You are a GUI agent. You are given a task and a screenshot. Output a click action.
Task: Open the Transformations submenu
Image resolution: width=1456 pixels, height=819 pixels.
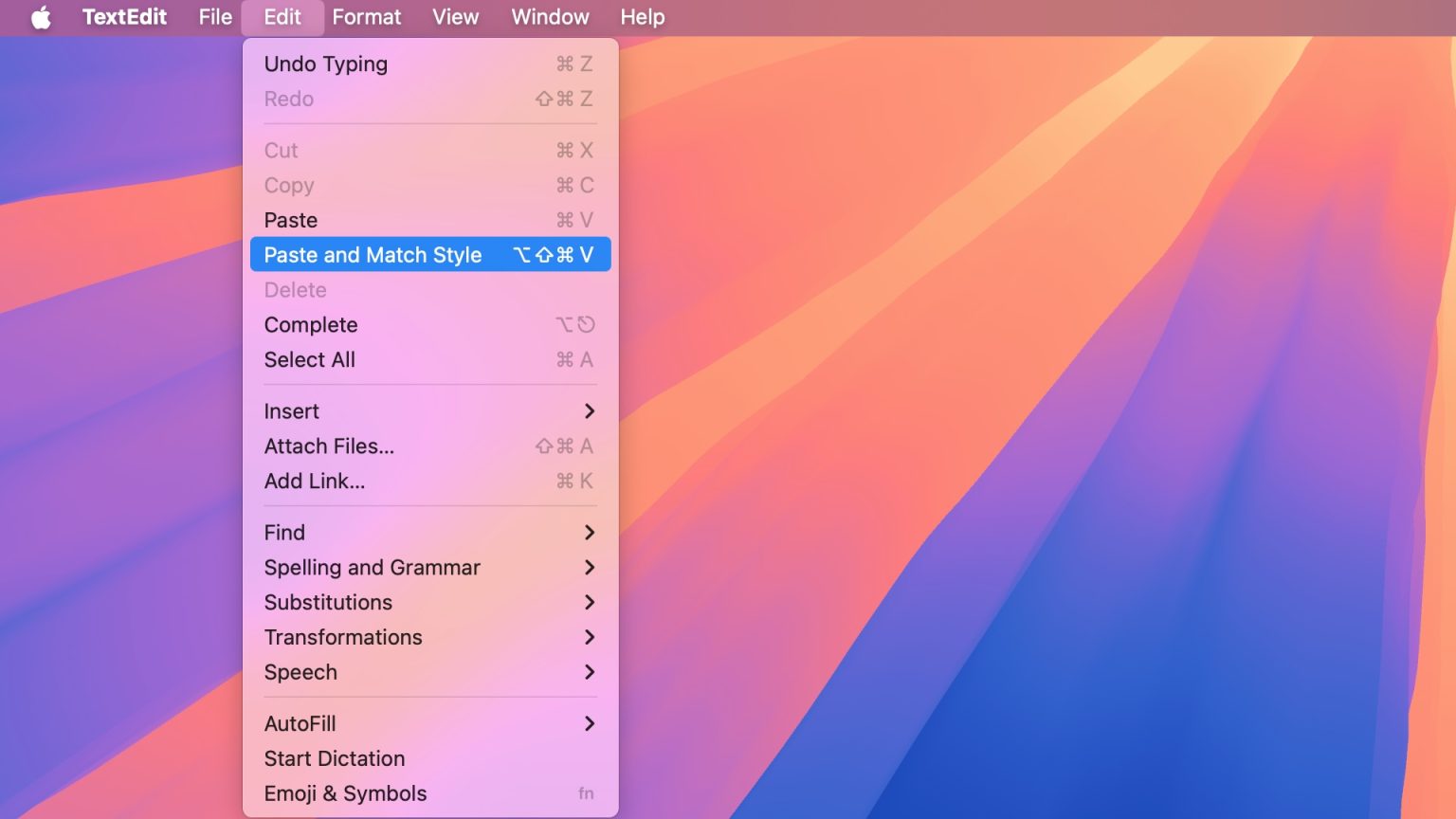tap(342, 637)
